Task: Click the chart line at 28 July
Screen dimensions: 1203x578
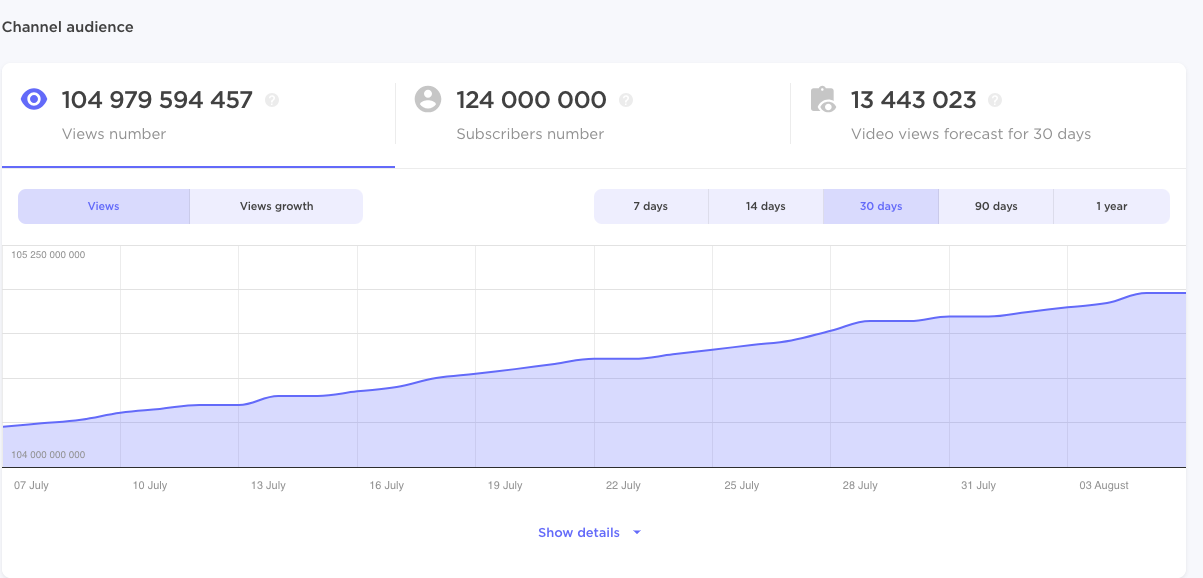Action: (860, 322)
